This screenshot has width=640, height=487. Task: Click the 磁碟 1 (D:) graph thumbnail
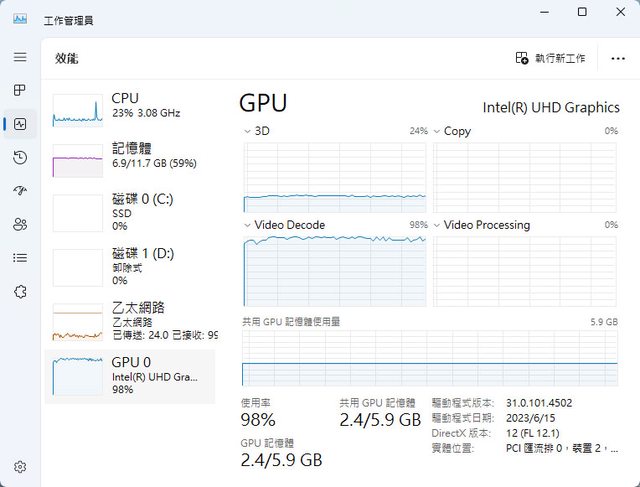coord(78,268)
